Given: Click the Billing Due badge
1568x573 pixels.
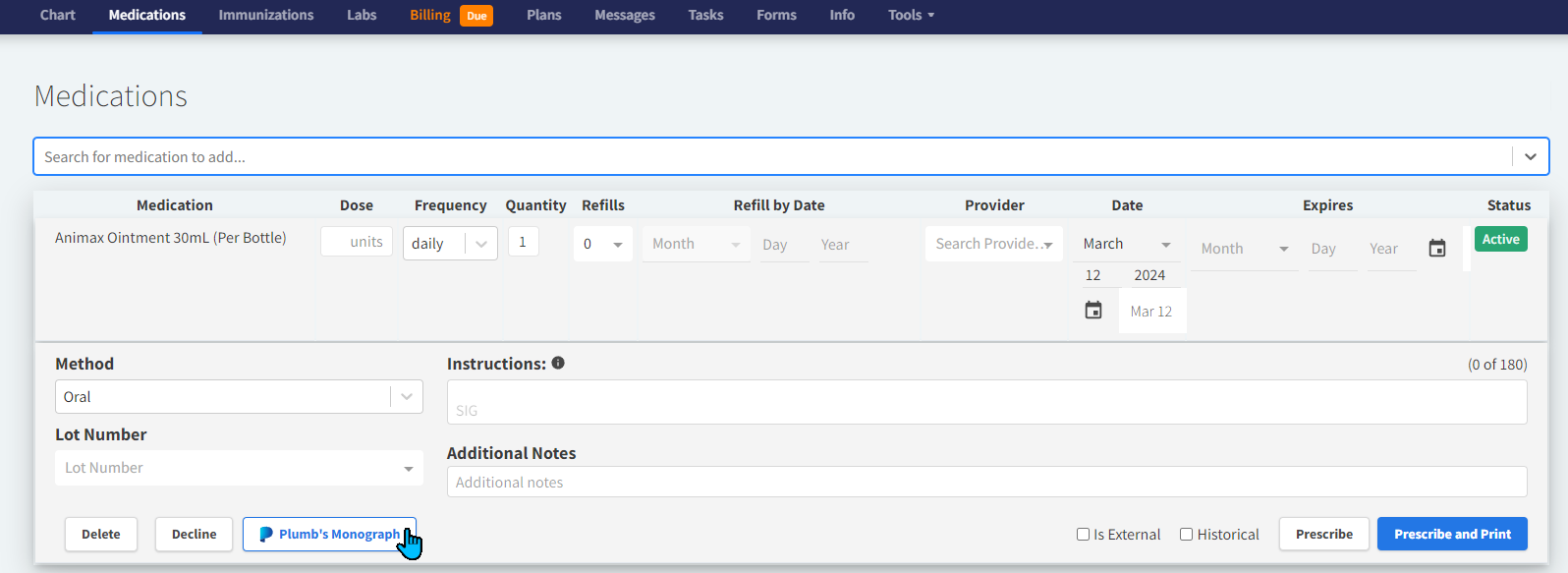Looking at the screenshot, I should point(476,16).
